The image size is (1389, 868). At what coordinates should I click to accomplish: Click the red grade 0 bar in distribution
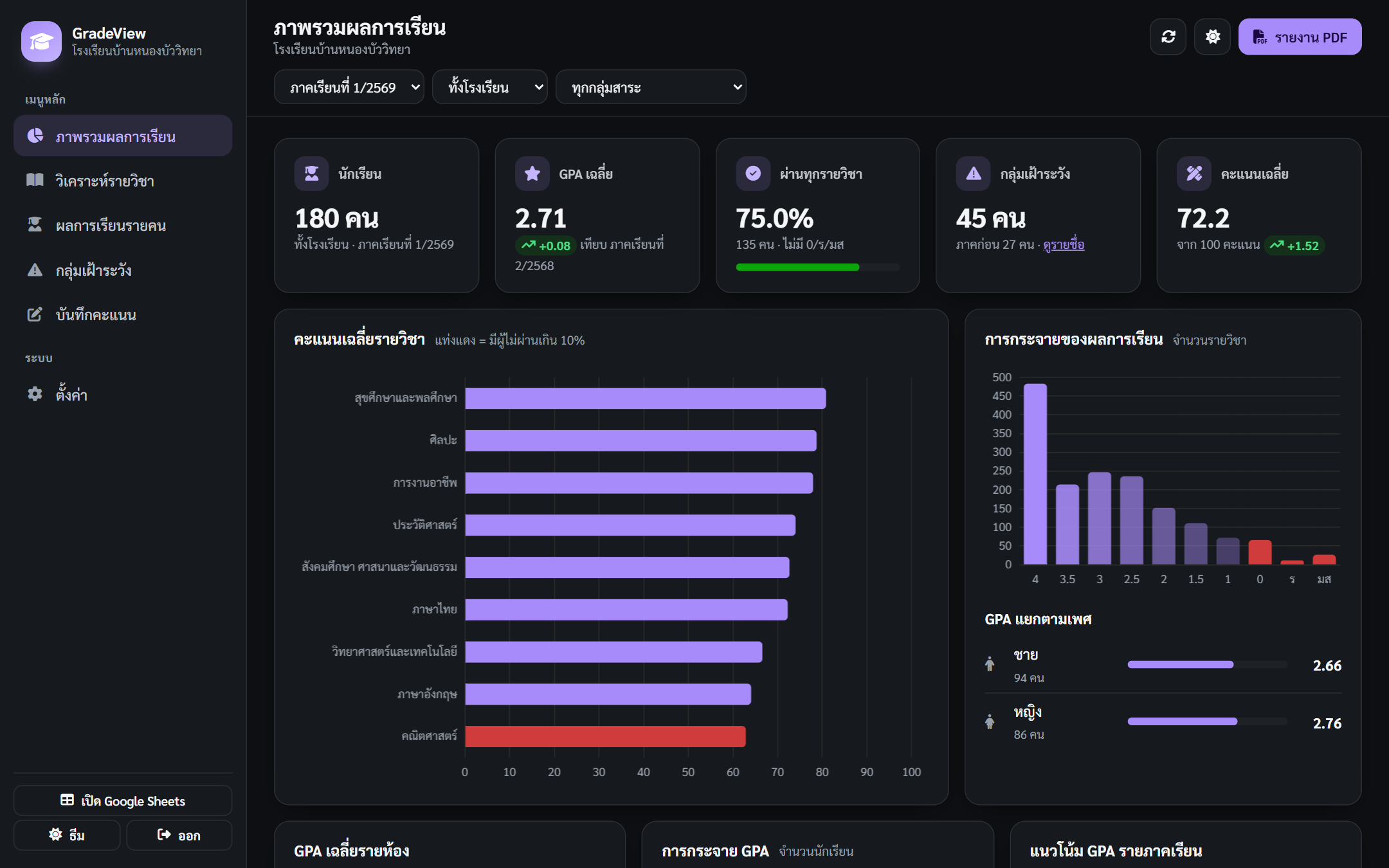(1260, 552)
